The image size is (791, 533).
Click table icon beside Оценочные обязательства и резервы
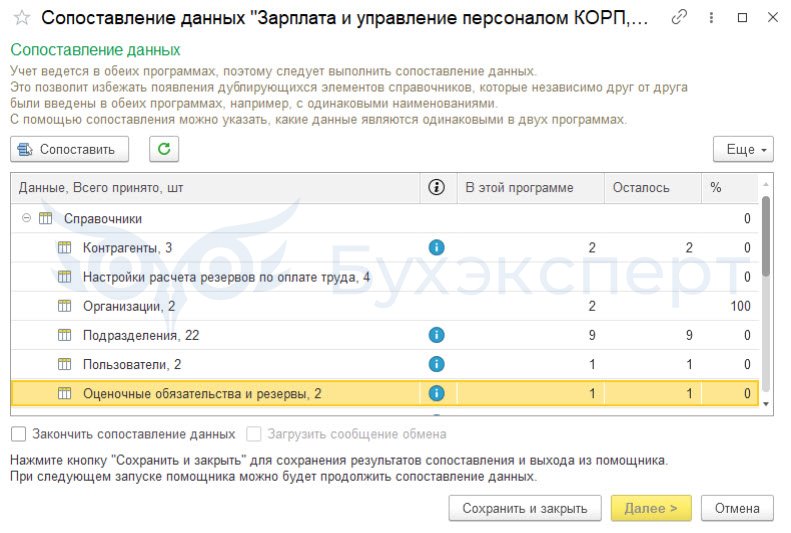coord(65,393)
